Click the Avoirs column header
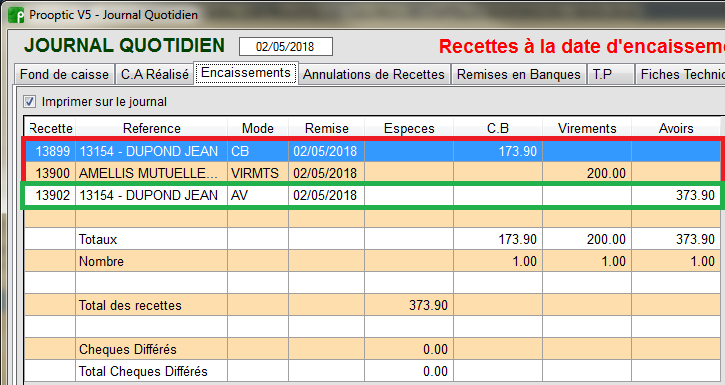Screen dimensions: 725x385 pyautogui.click(x=676, y=128)
